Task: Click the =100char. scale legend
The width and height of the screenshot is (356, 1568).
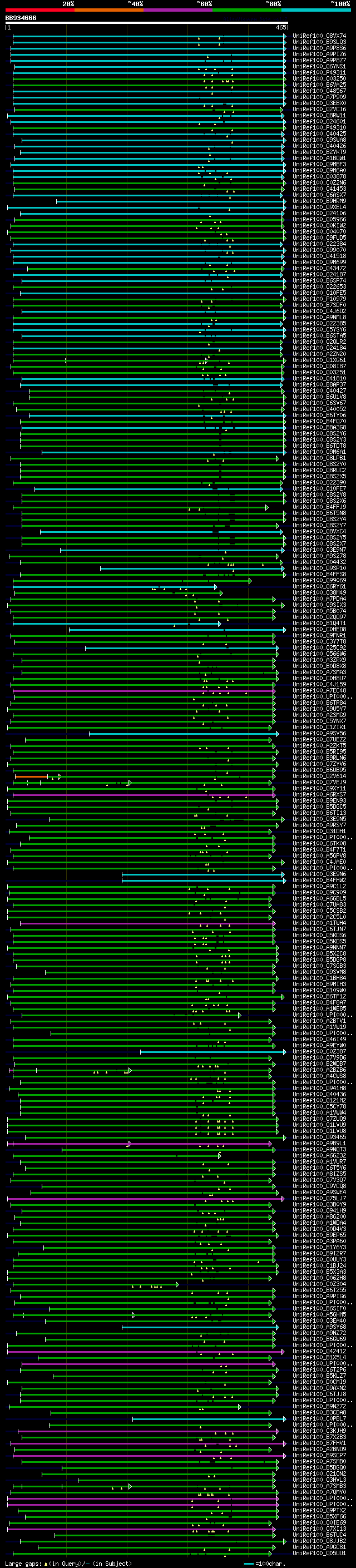Action: 264,1564
